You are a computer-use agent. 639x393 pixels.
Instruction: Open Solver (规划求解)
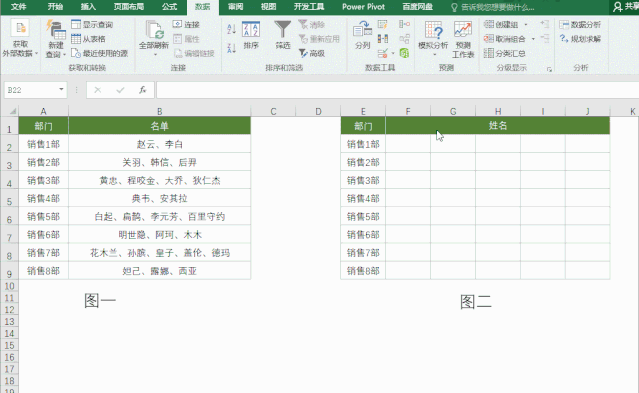[580, 39]
